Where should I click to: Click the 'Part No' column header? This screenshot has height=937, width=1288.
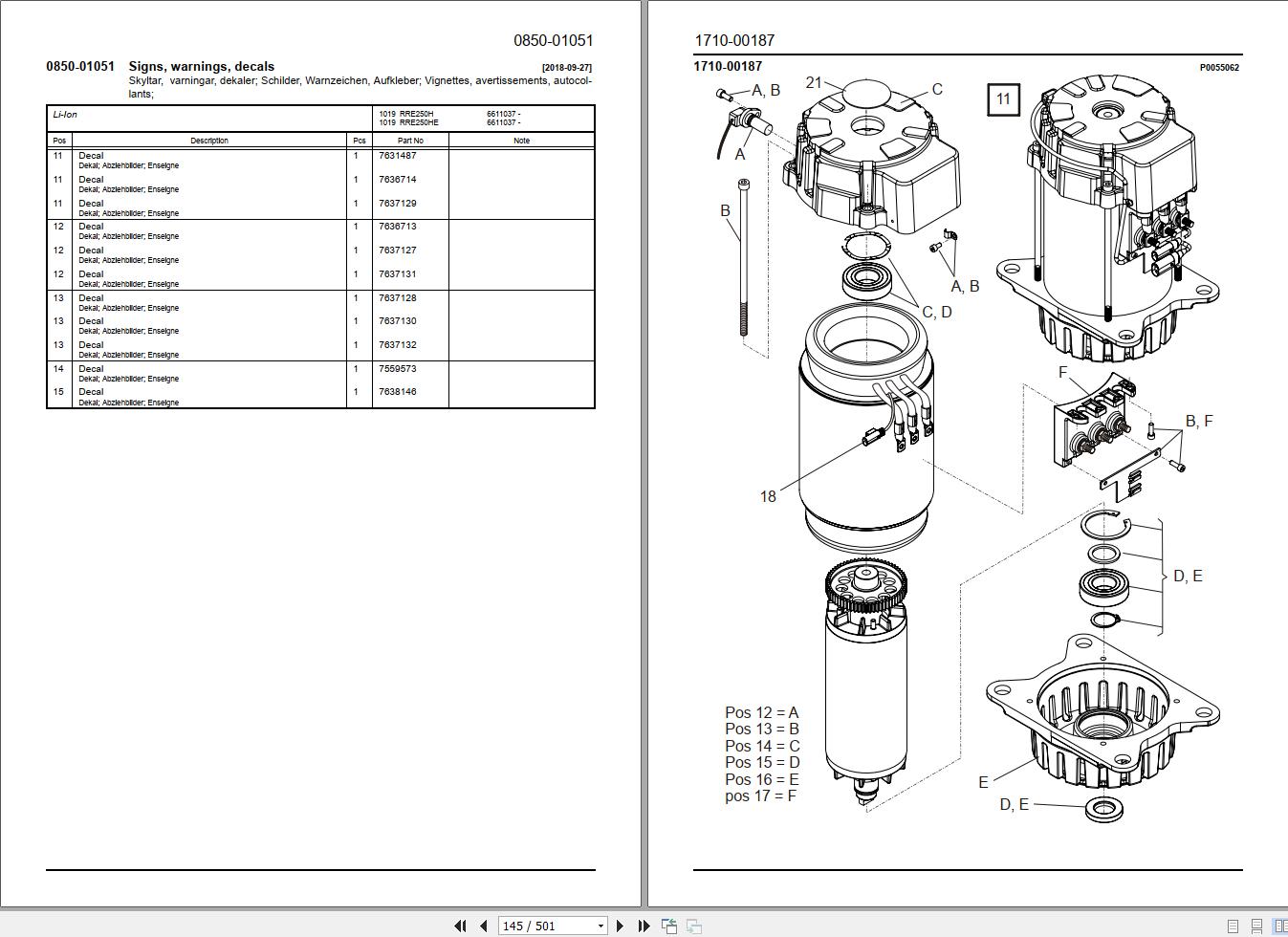click(x=410, y=141)
